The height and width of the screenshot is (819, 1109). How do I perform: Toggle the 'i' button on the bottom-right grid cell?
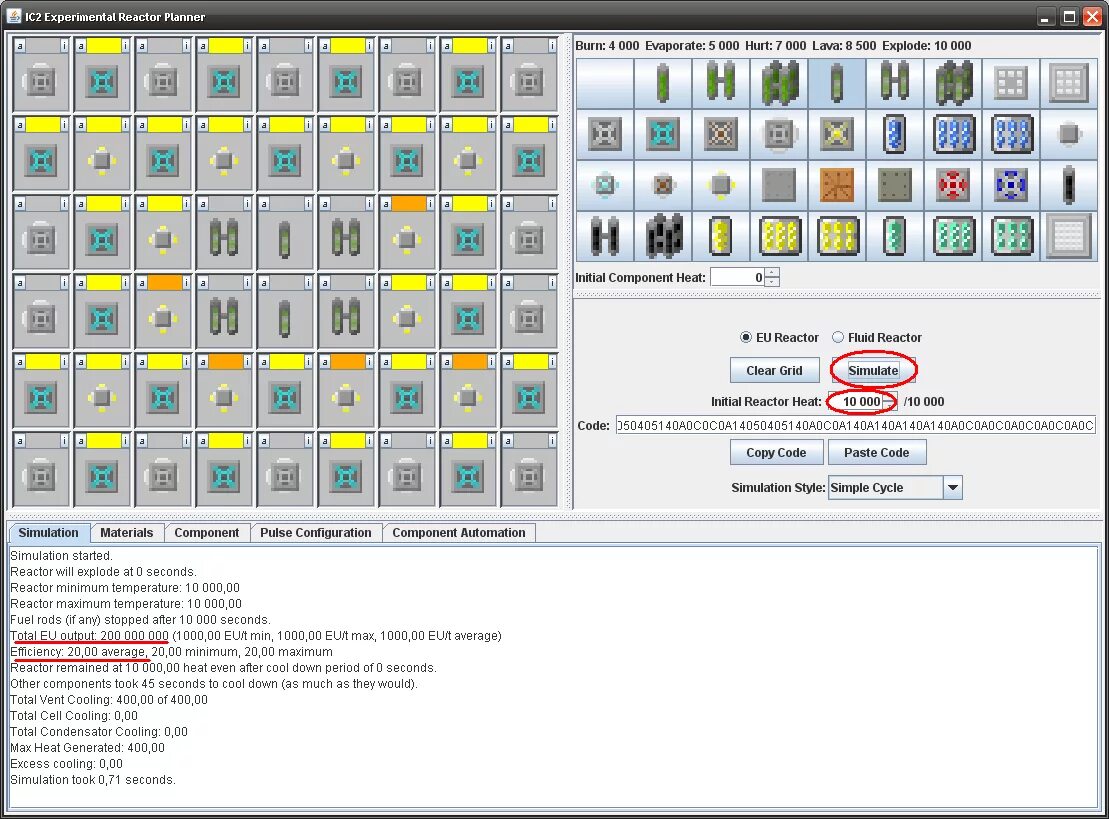tap(552, 441)
